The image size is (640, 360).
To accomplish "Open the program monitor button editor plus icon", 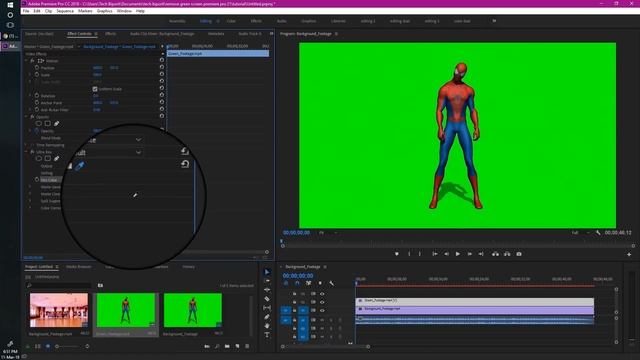I will coord(629,254).
